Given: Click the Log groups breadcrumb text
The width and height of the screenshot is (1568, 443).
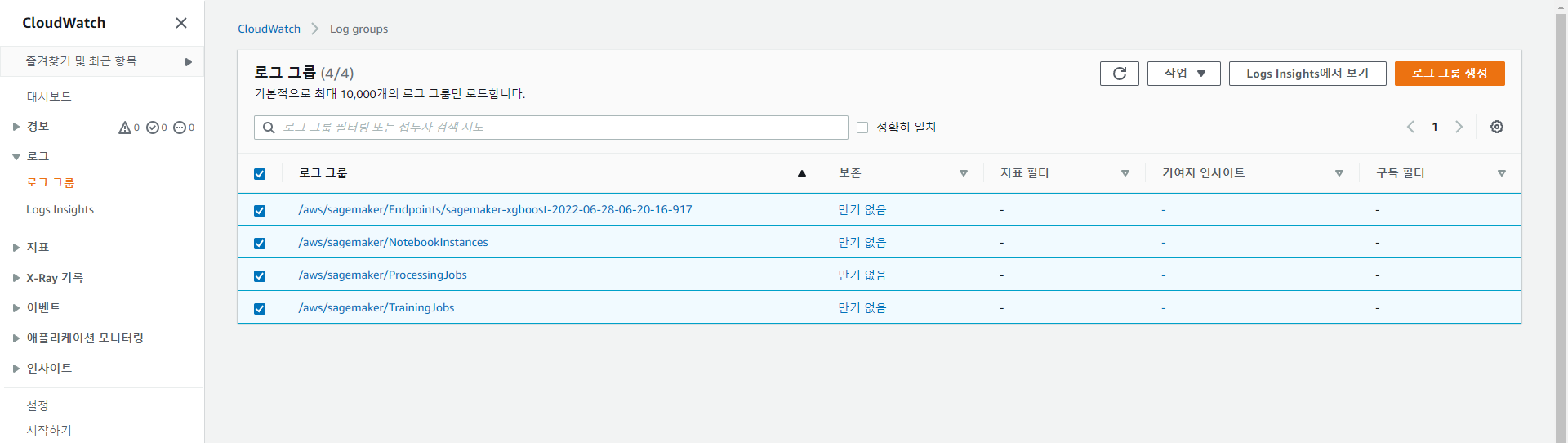Looking at the screenshot, I should click(359, 29).
